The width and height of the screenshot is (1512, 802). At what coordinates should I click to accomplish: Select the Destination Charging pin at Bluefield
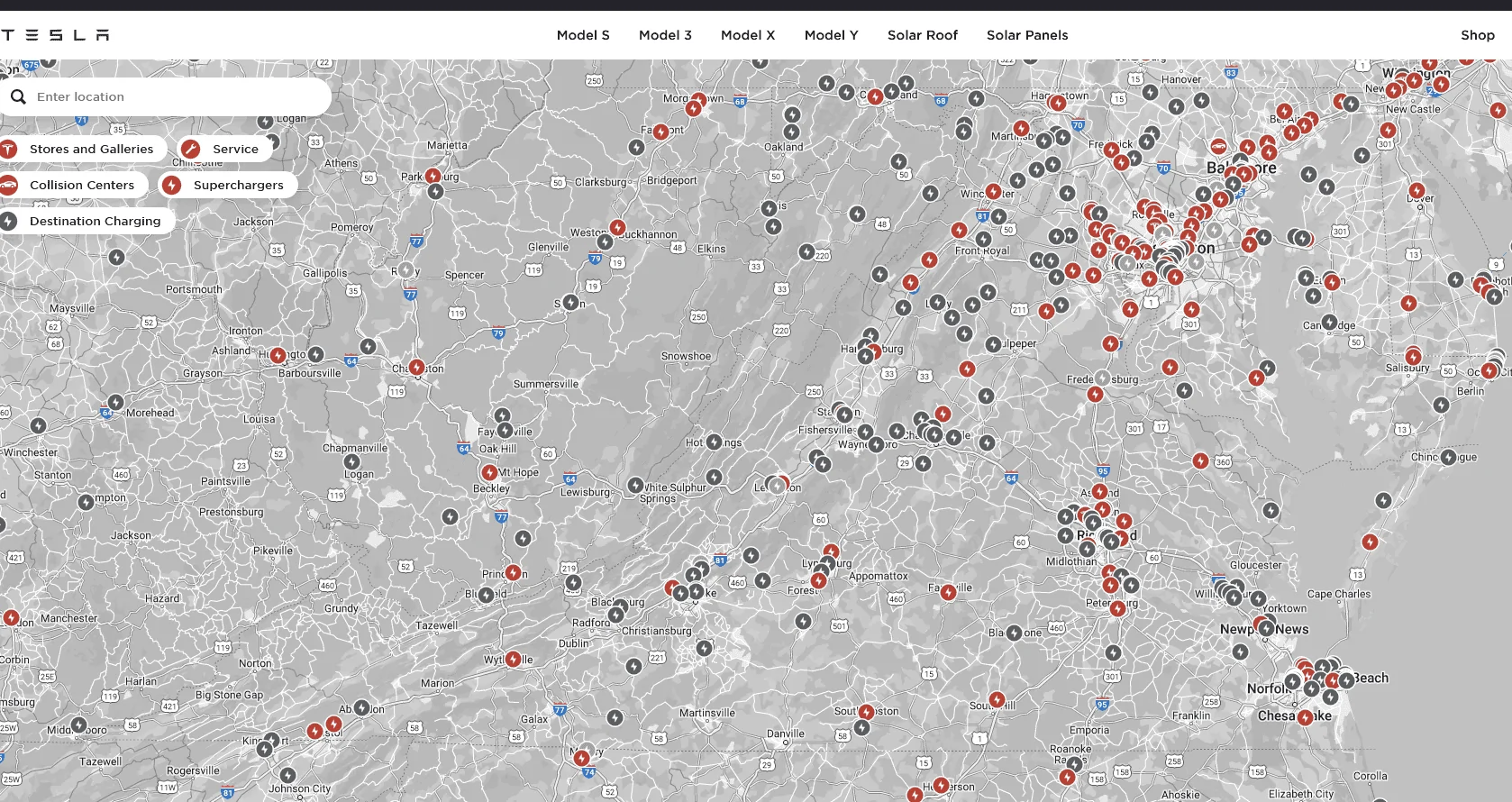tap(486, 595)
